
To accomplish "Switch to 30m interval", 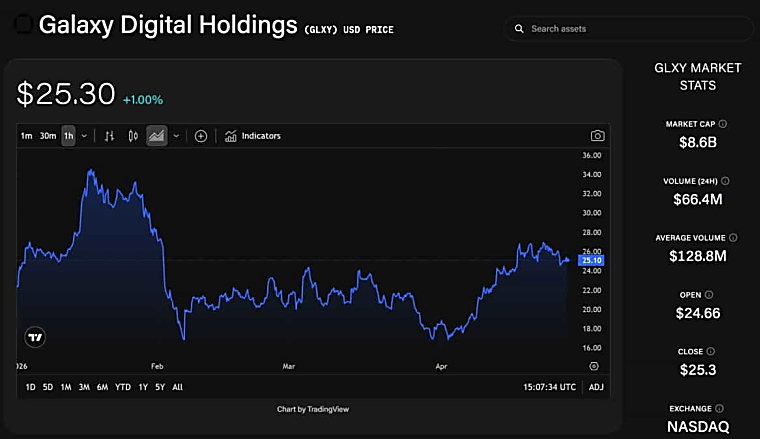I will click(x=48, y=136).
